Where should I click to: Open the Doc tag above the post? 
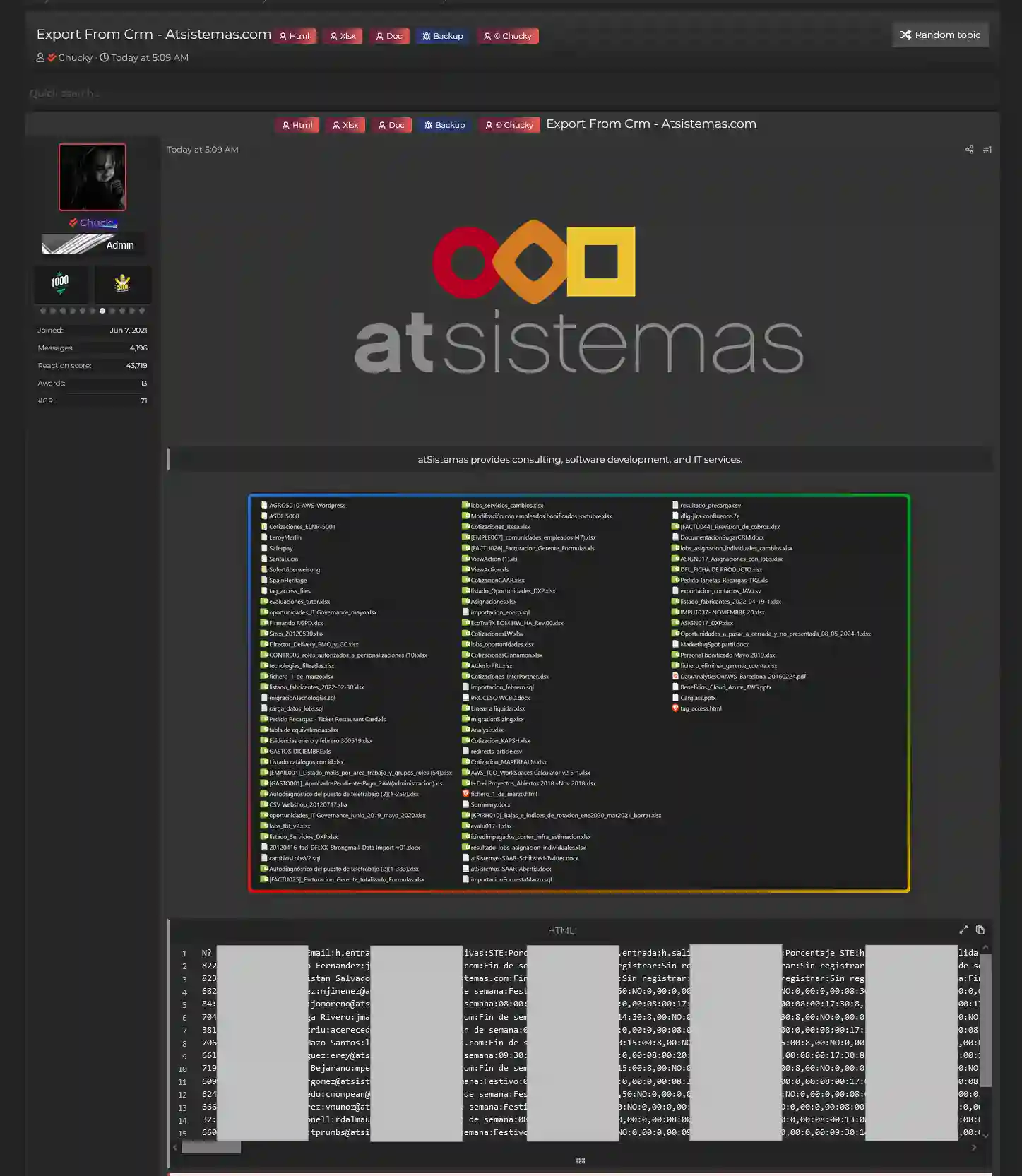pyautogui.click(x=391, y=125)
